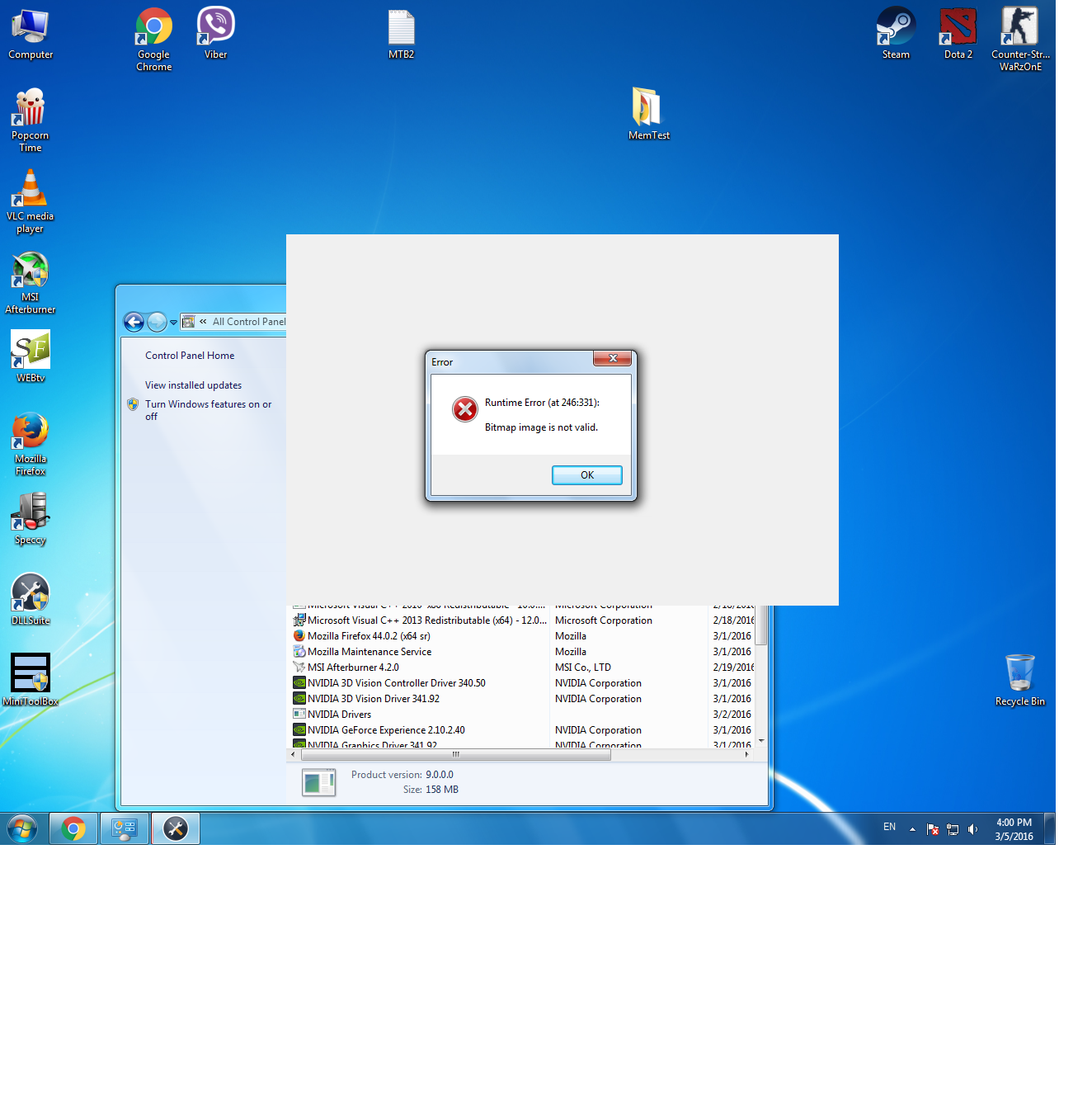Click scroll-left arrow of program list
This screenshot has width=1092, height=1104.
[293, 754]
